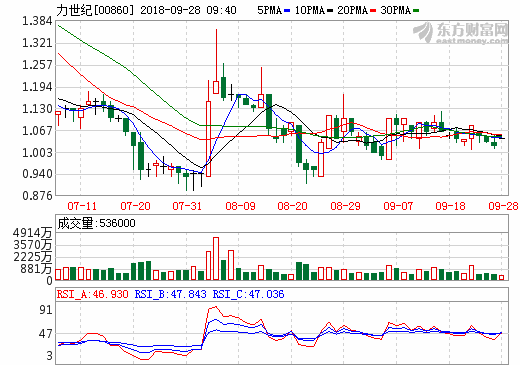Click price axis value 1.003
This screenshot has width=520, height=365.
coord(37,152)
